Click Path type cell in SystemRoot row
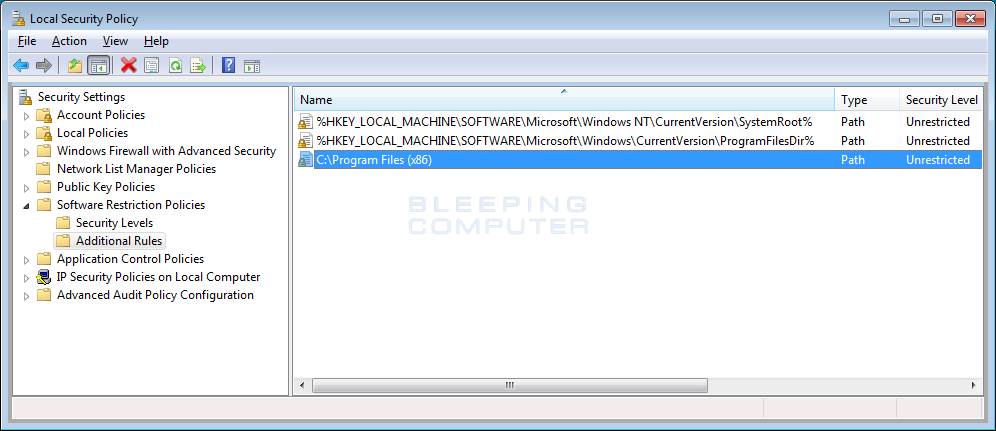The image size is (996, 431). point(853,122)
